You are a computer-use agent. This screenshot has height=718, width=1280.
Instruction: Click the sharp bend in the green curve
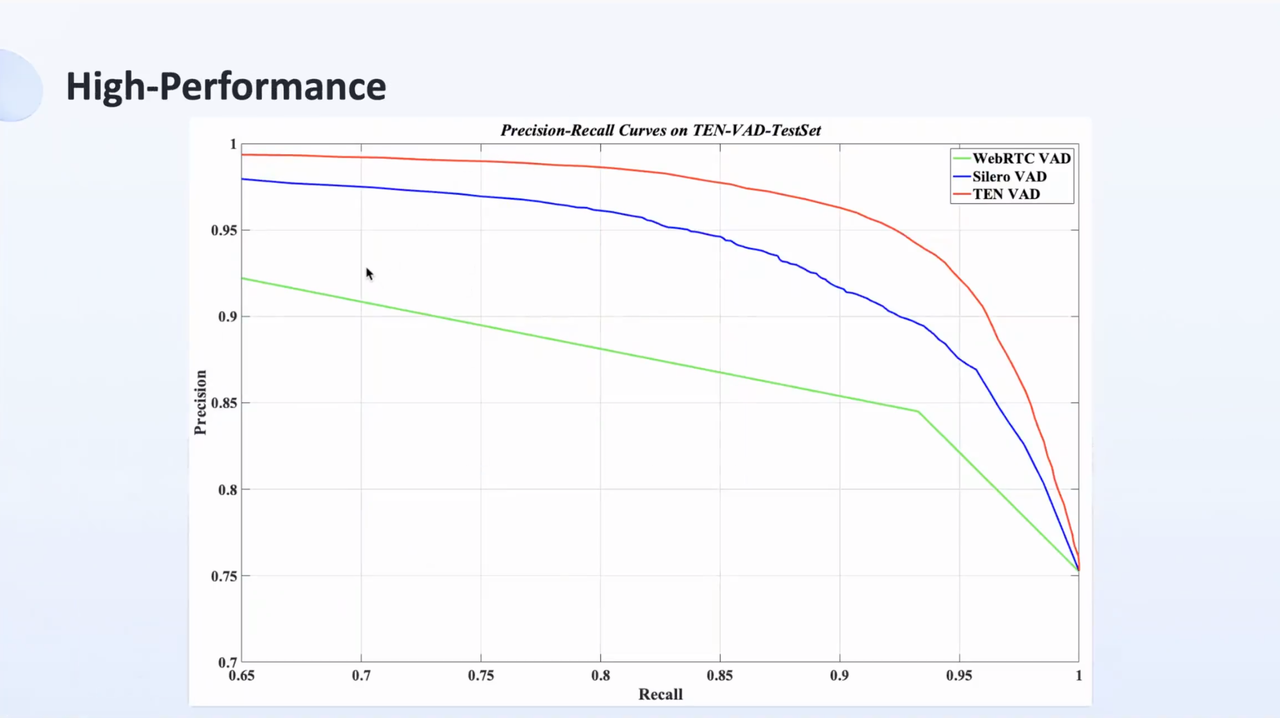[x=918, y=411]
